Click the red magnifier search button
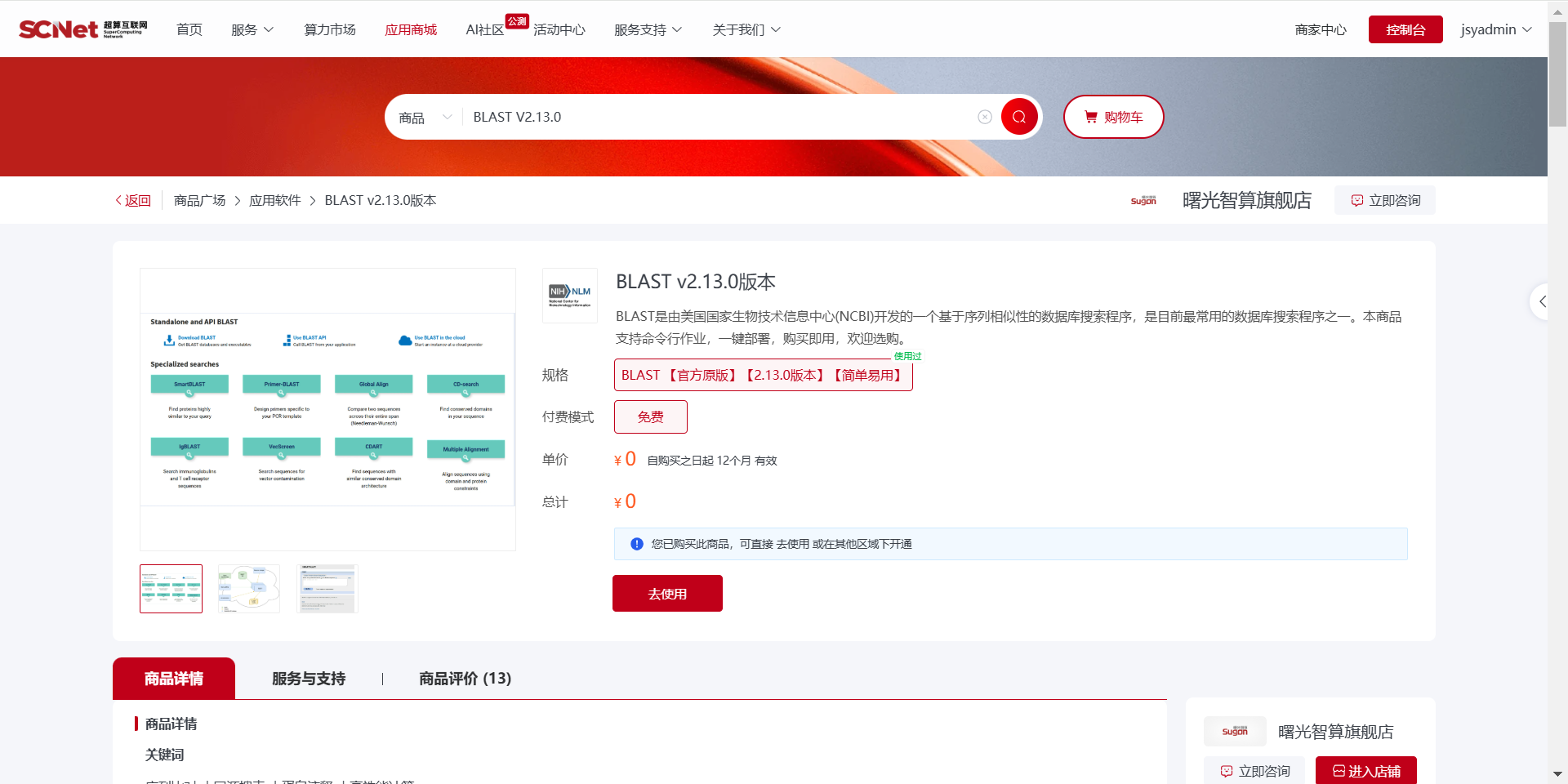 tap(1018, 117)
